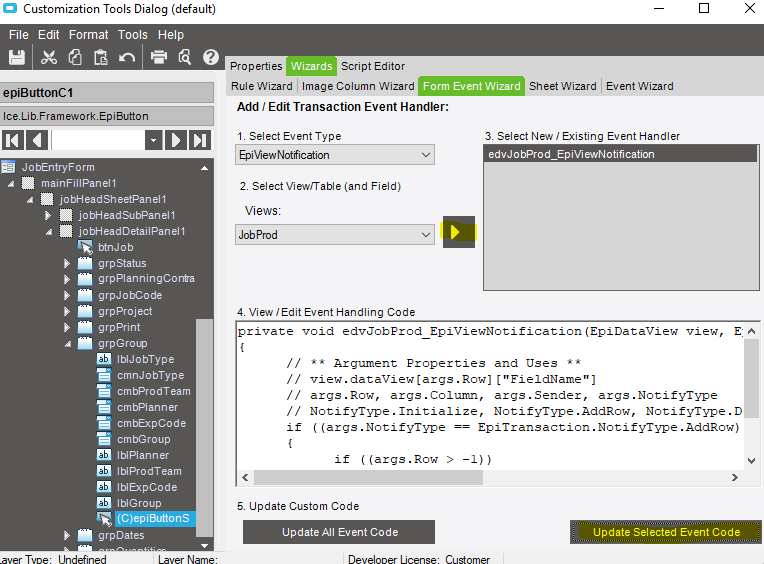Open Print Preview magnifier icon

[184, 57]
